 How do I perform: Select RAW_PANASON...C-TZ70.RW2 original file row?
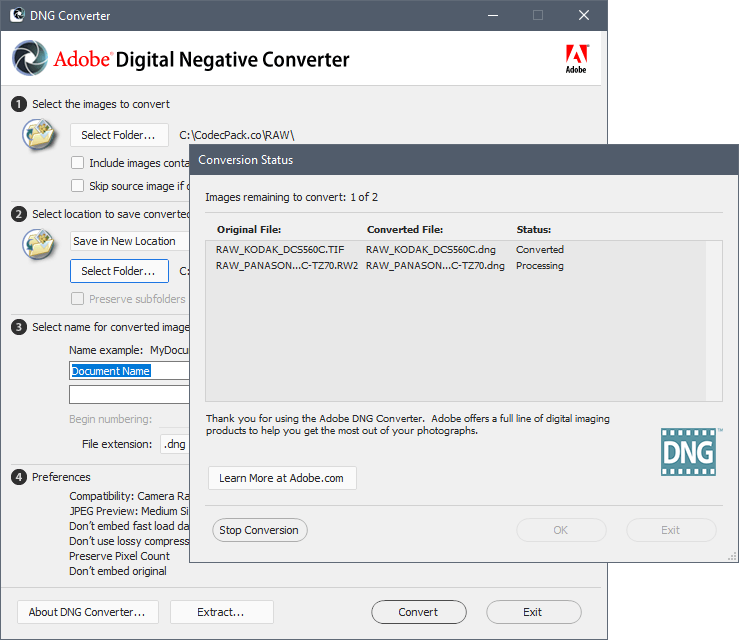point(287,265)
